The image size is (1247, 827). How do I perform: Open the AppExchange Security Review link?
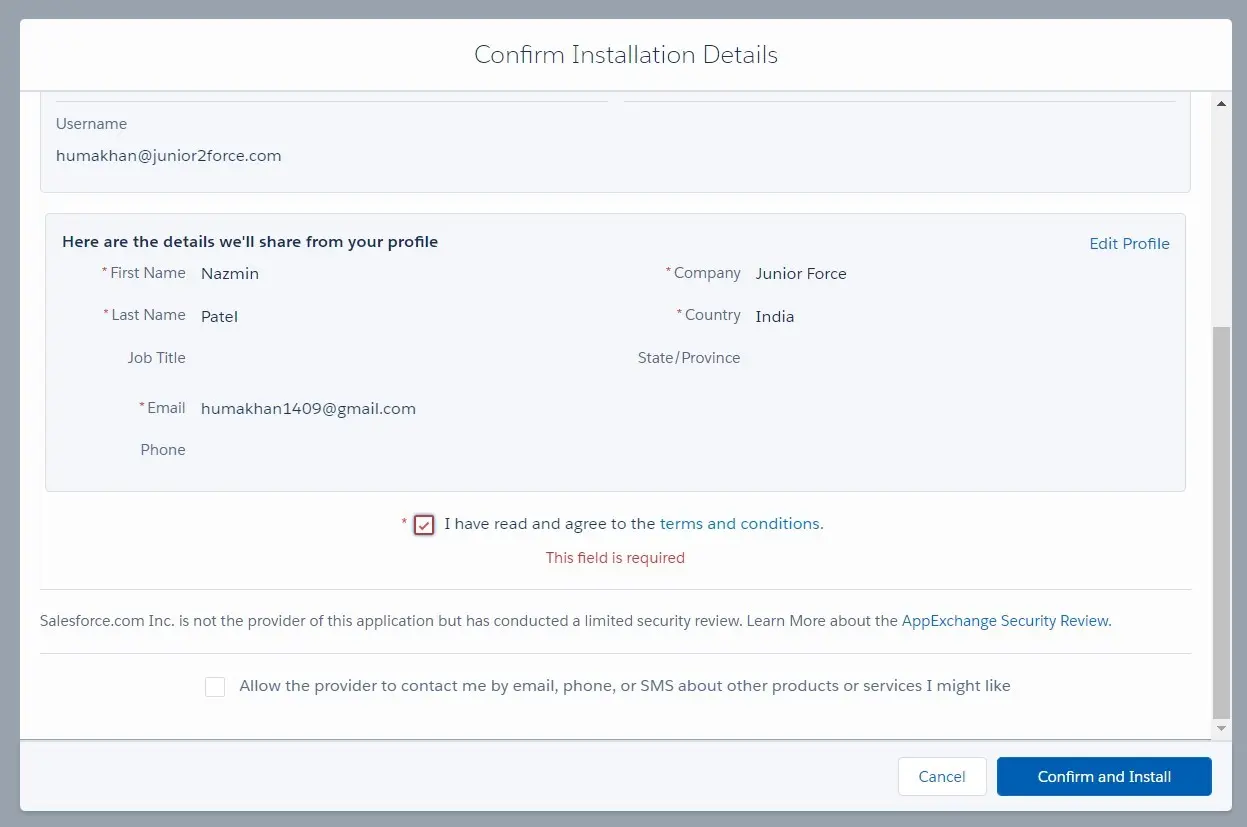tap(1005, 621)
